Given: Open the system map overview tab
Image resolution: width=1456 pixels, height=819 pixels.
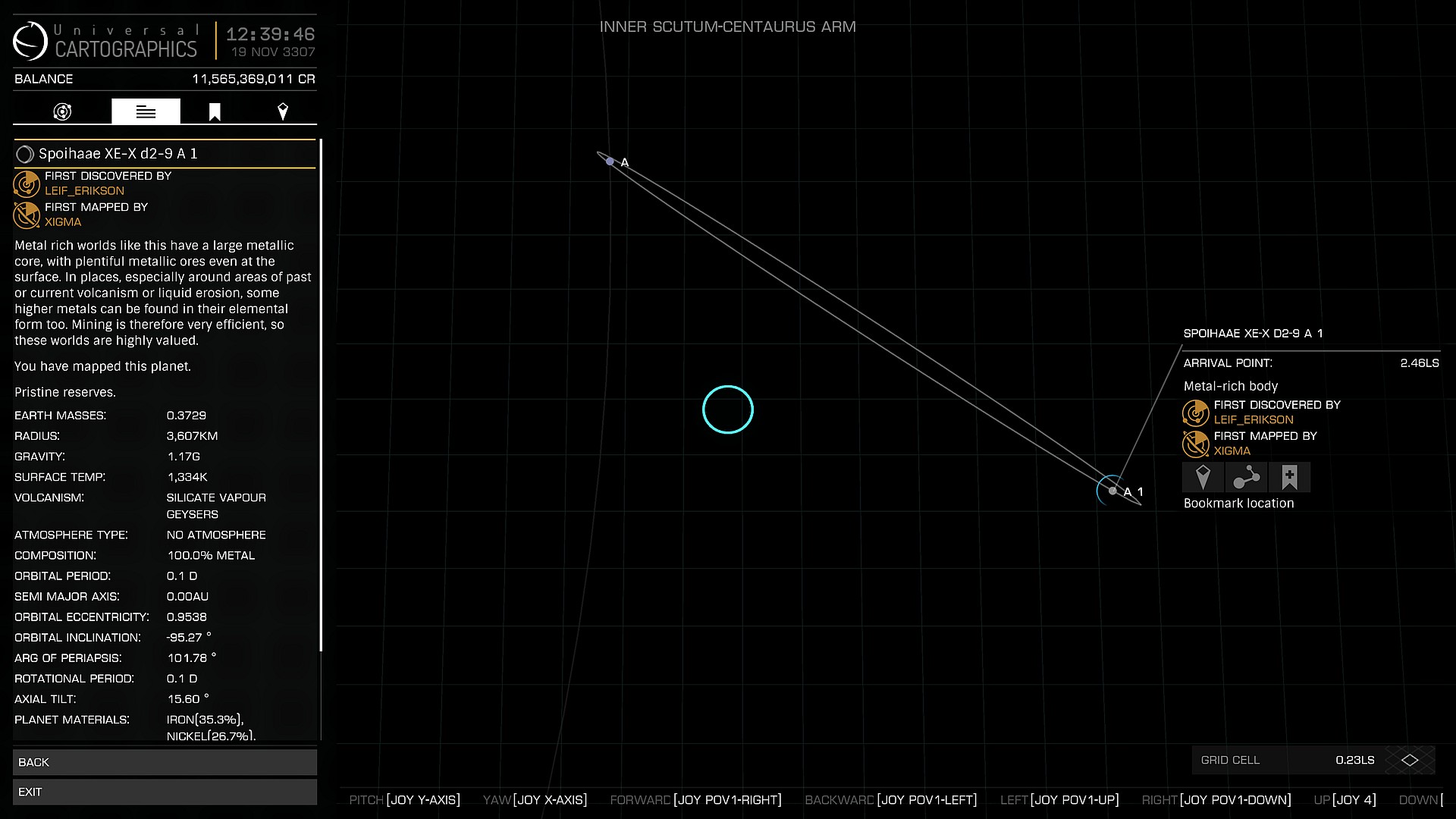Looking at the screenshot, I should [x=62, y=112].
